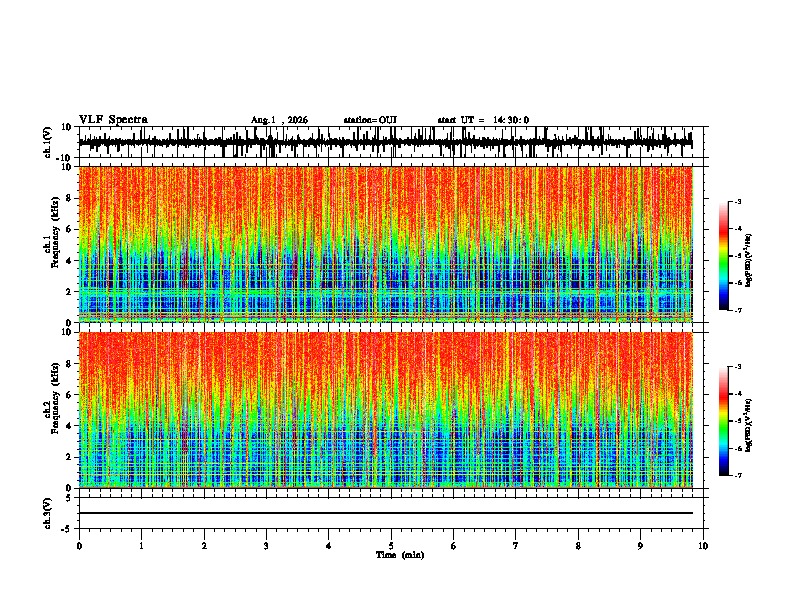792x612 pixels.
Task: Select the ch.2 "Frequency (kHz)" axis label
Action: click(55, 398)
